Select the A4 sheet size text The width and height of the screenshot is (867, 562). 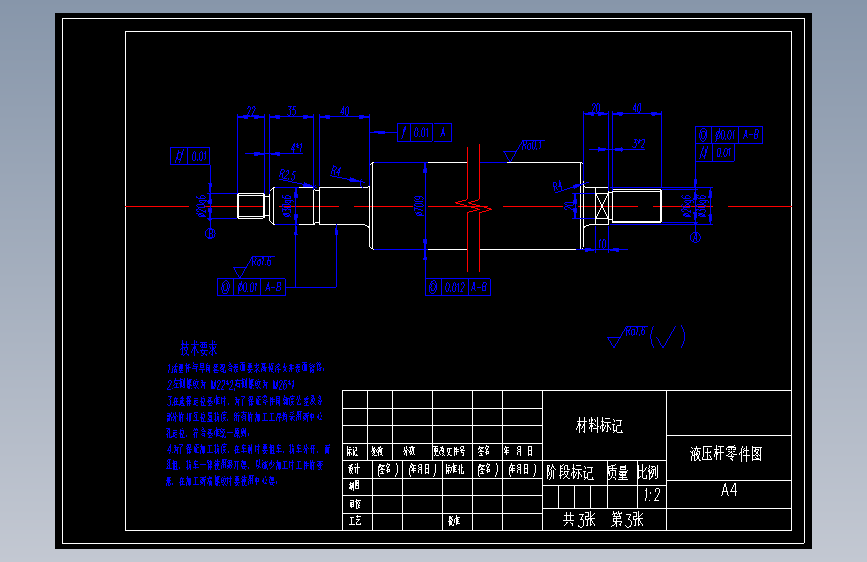pyautogui.click(x=729, y=490)
